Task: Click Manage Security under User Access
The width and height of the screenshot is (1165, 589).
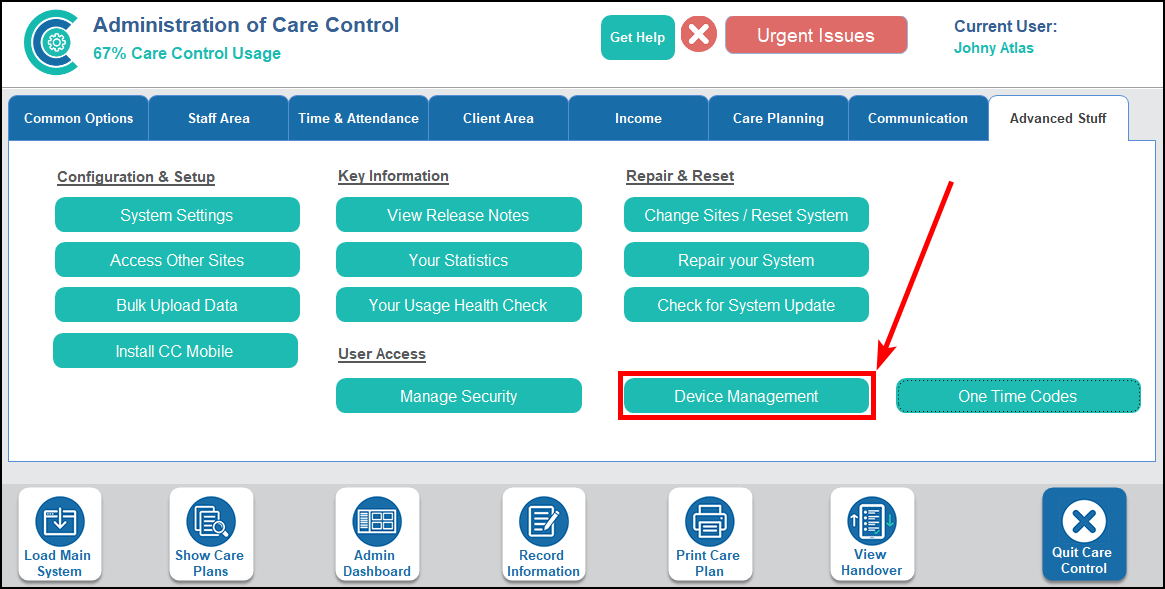Action: 458,396
